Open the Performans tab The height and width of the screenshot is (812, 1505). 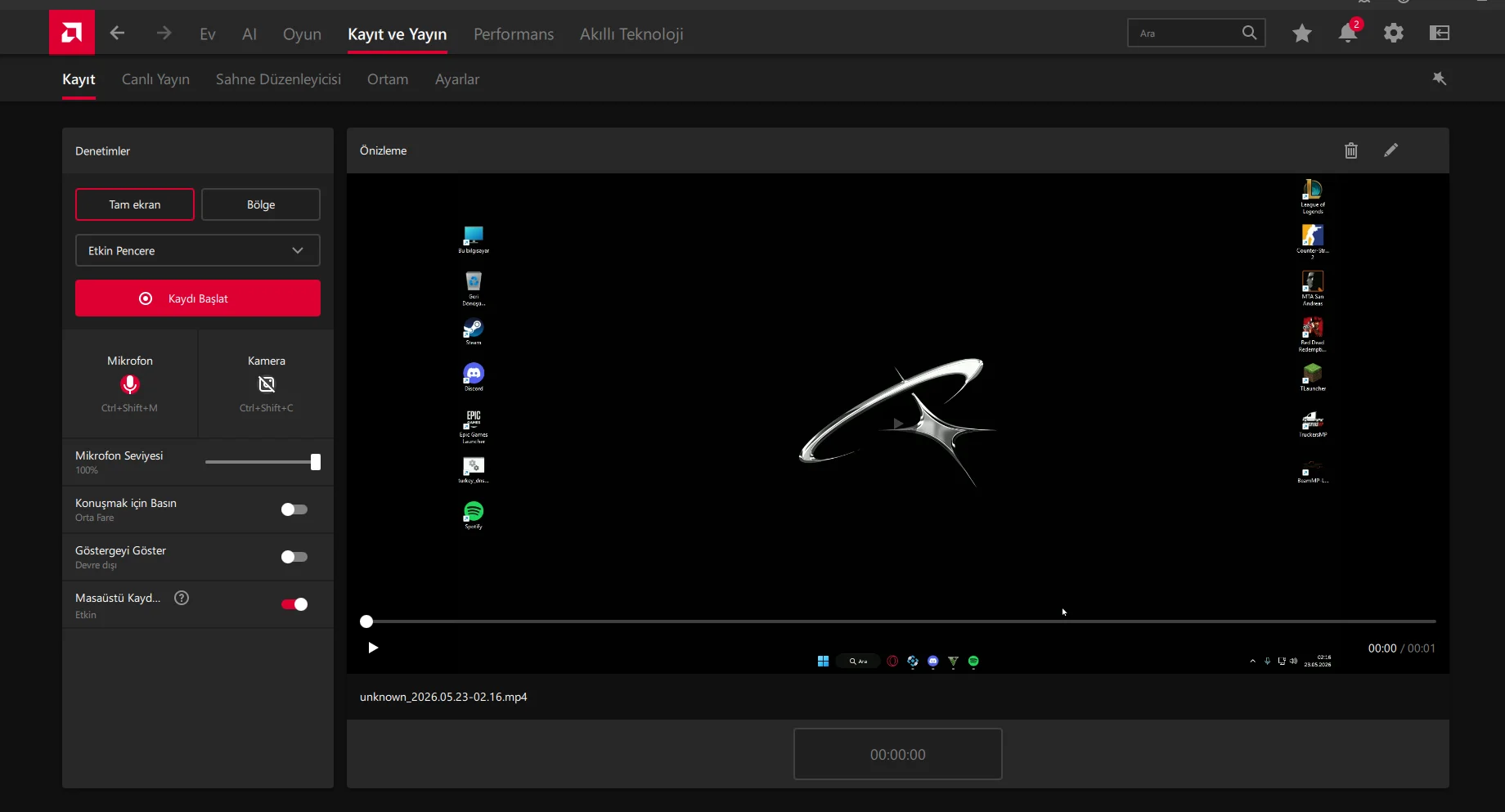click(514, 34)
